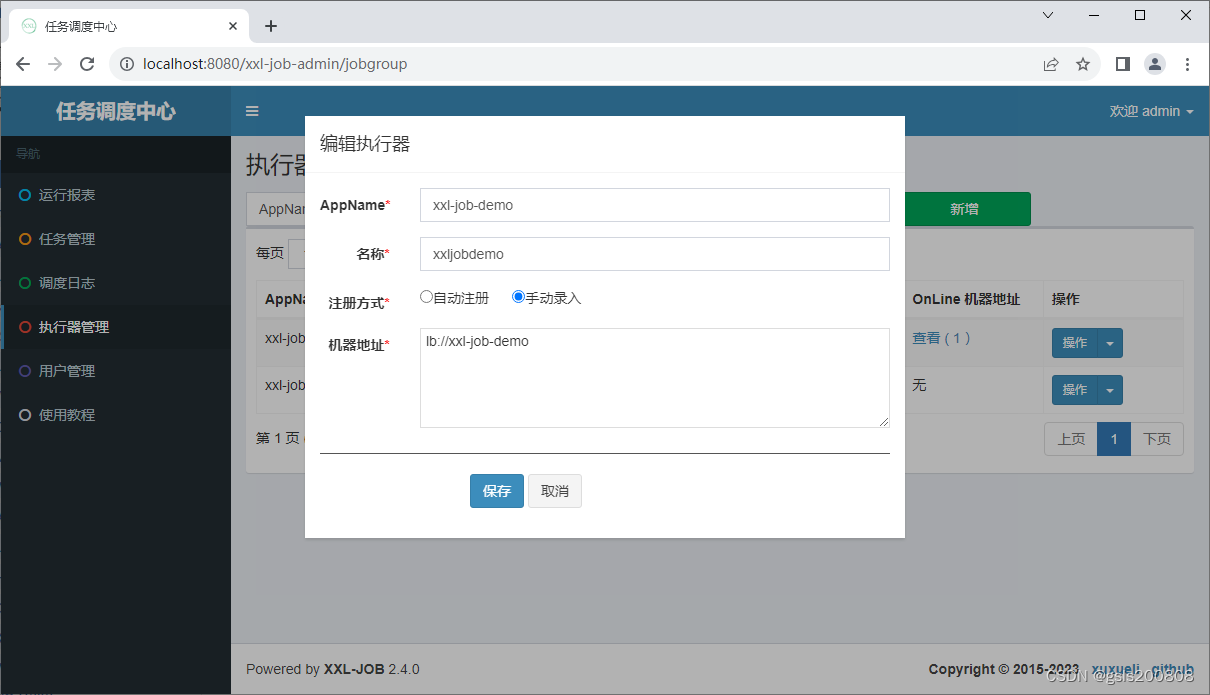
Task: Select page 1 in pagination
Action: tap(1114, 439)
